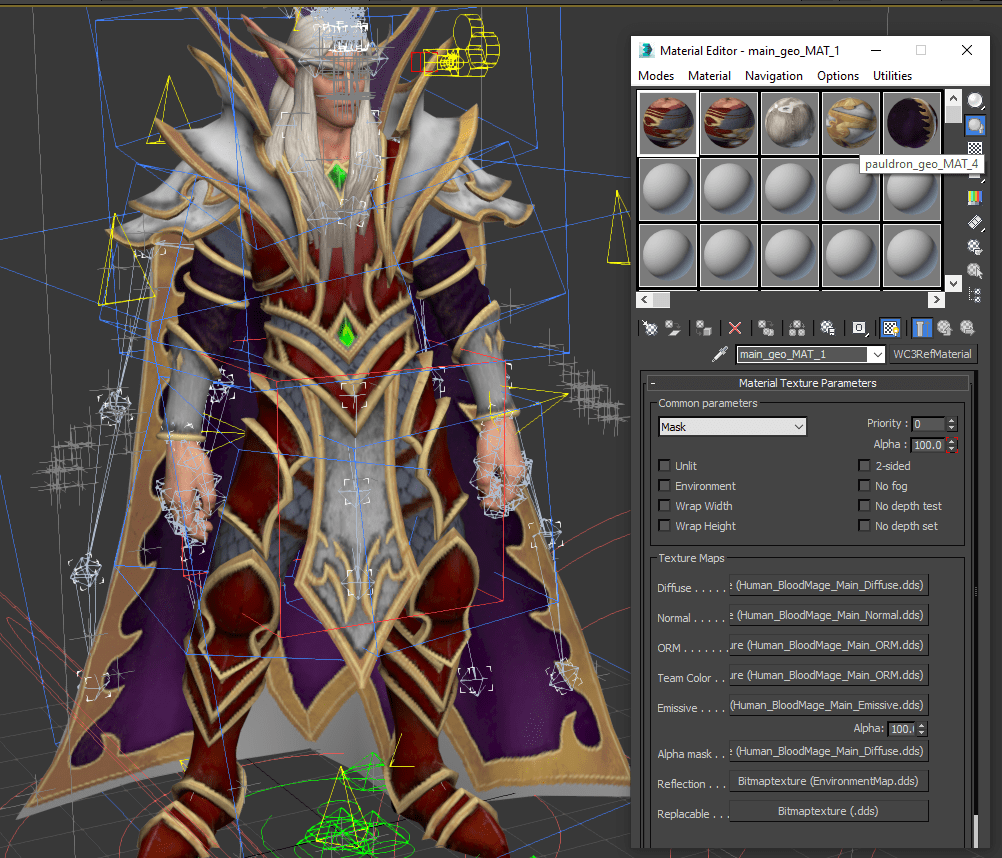The image size is (1002, 858).
Task: Select the grey fur sample slot
Action: (790, 123)
